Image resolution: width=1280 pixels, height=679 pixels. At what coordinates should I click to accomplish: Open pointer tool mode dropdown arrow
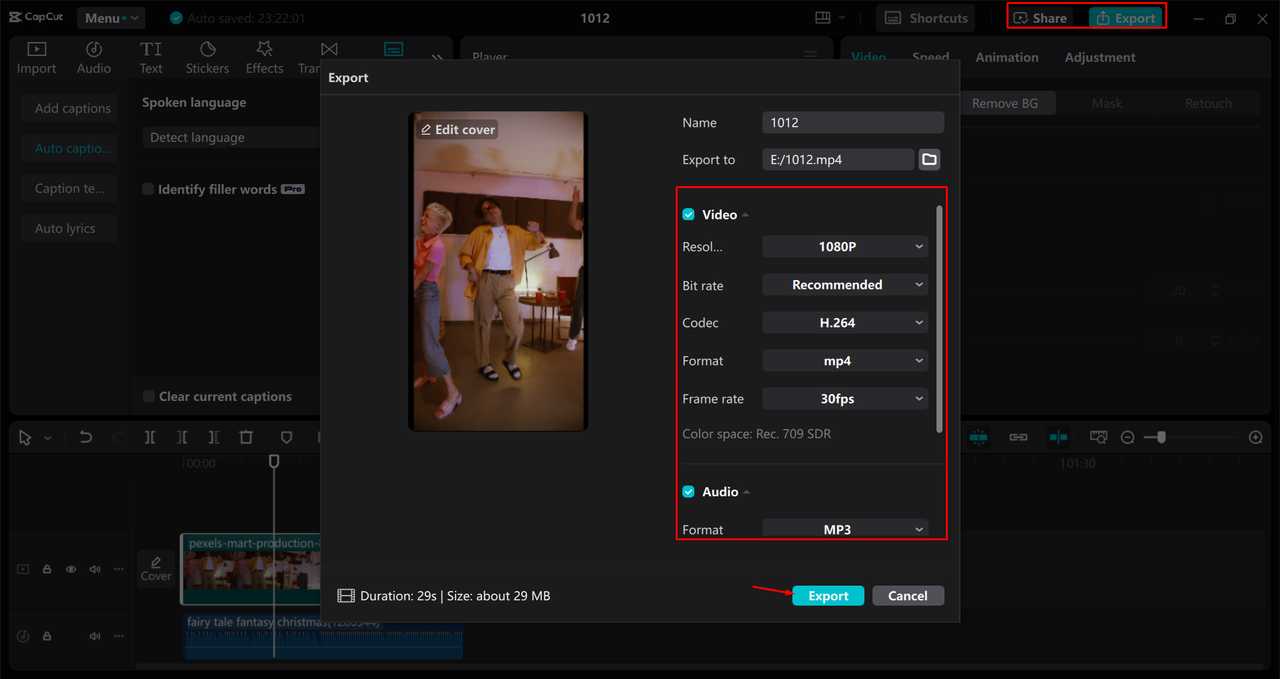coord(47,438)
